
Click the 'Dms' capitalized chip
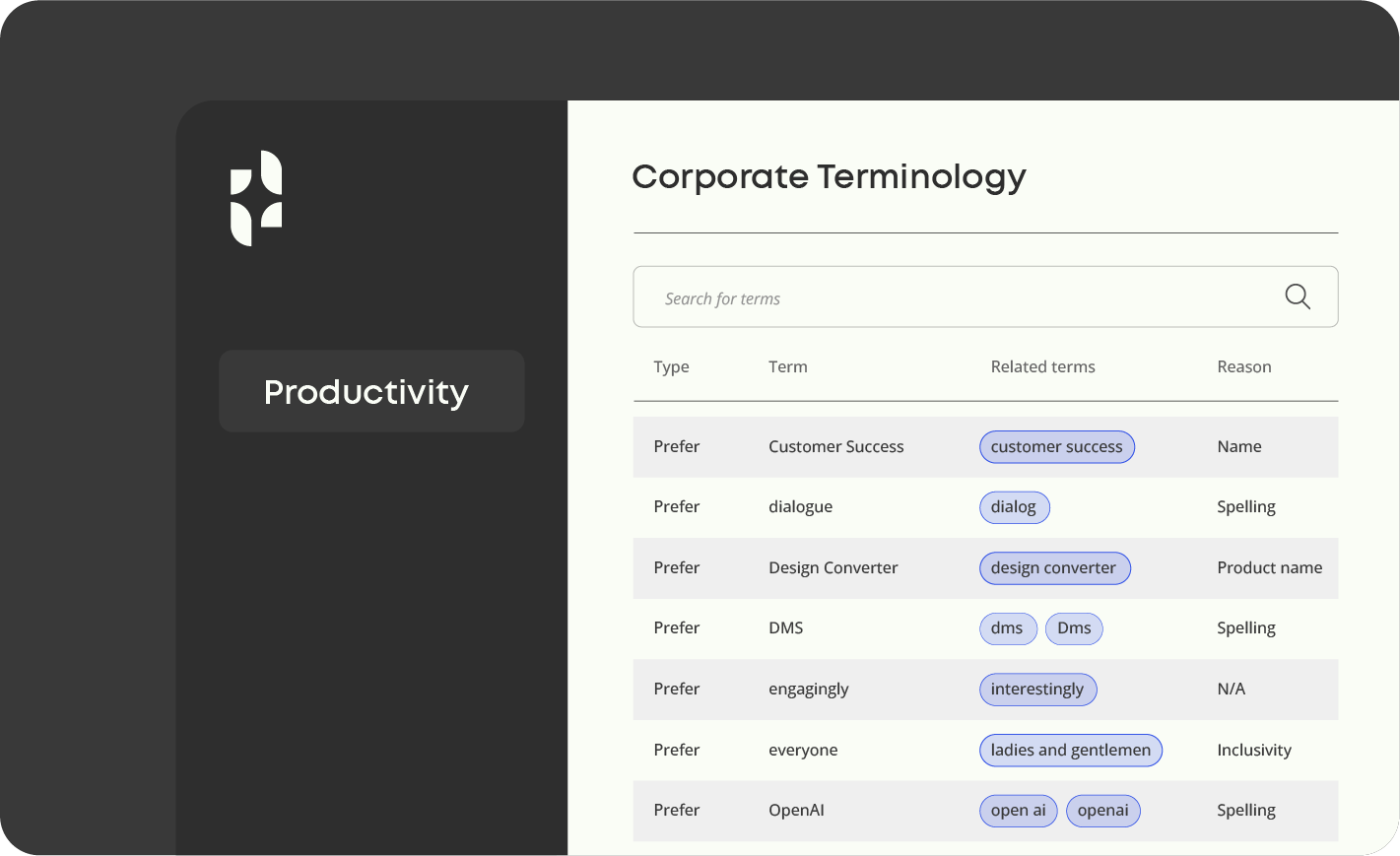tap(1074, 628)
